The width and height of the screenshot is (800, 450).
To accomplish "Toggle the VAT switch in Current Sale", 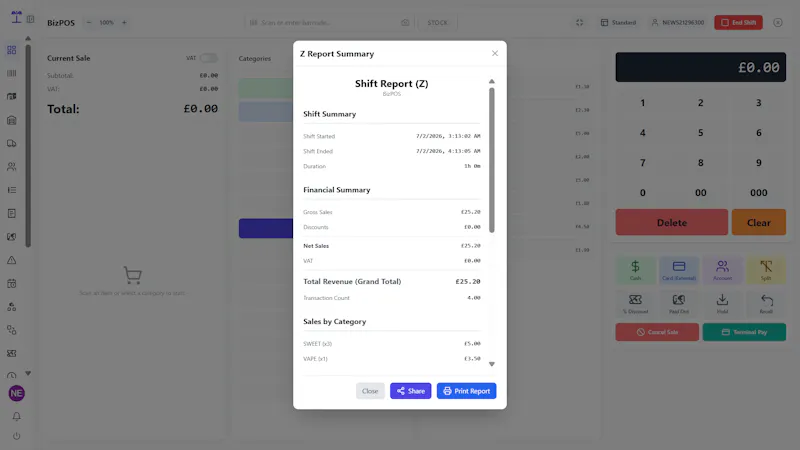I will point(208,58).
